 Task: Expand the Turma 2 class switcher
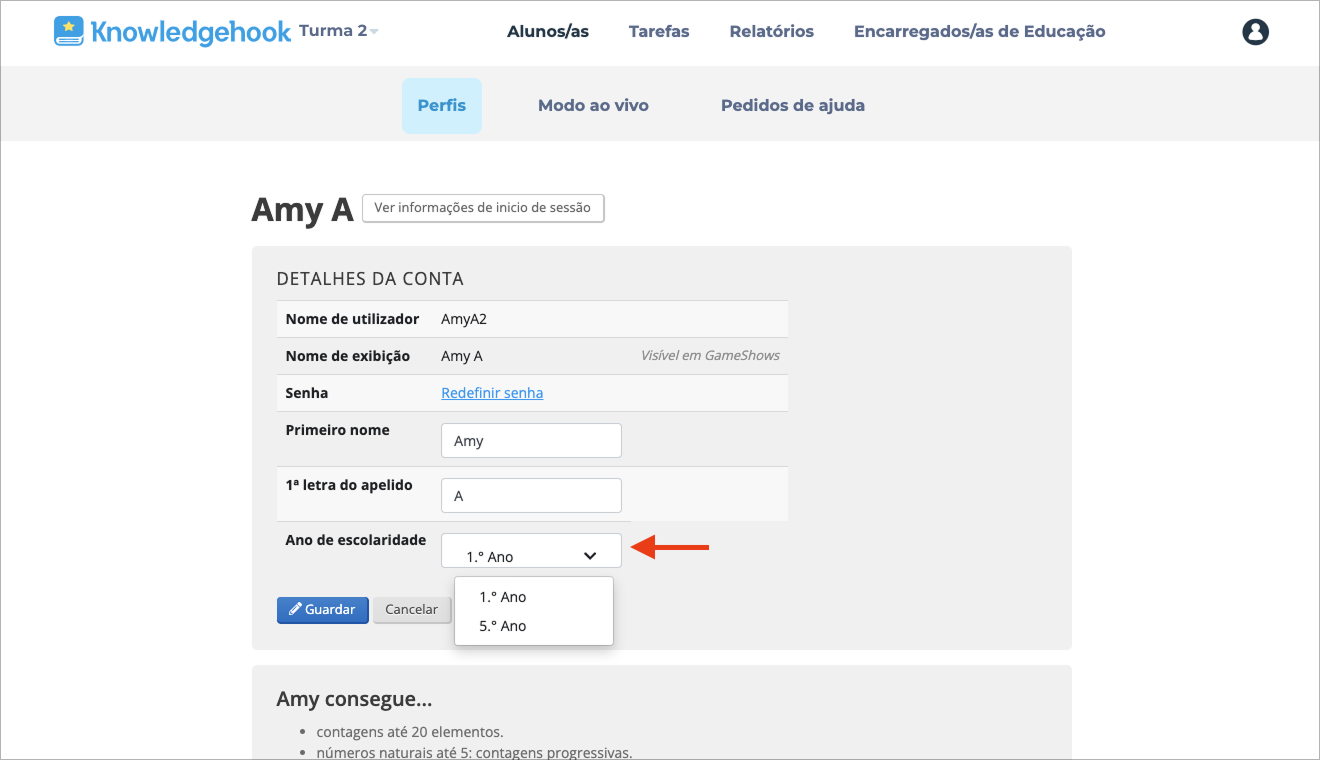[338, 31]
